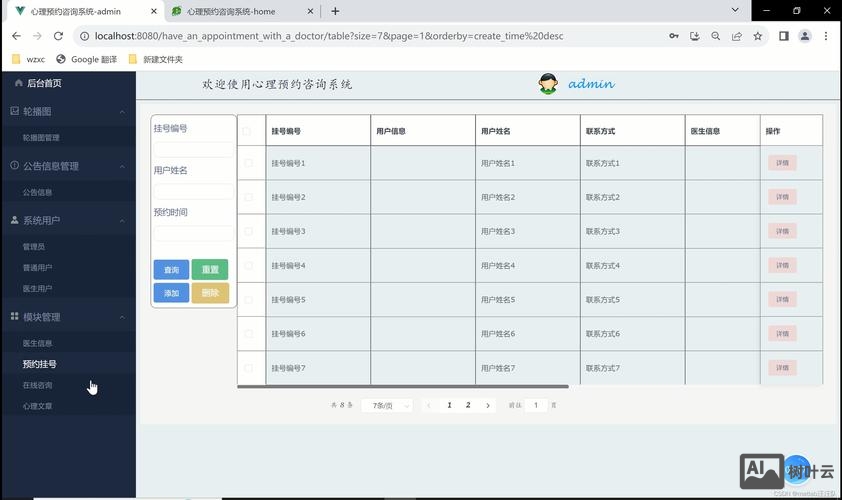Click the previous page arrow in pagination

[429, 405]
